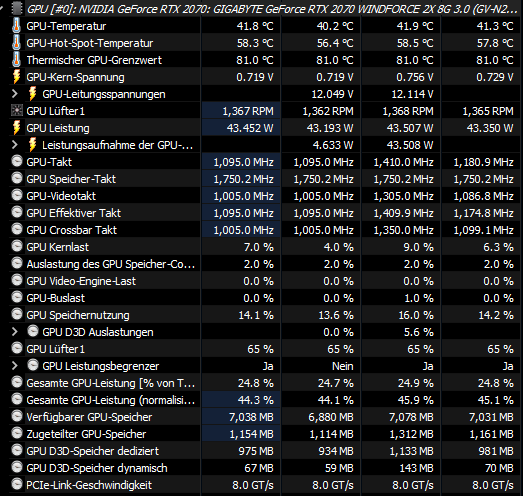Screen dimensions: 523x496
Task: Click the 16.0 % Speichernutzung maximum value
Action: click(416, 315)
